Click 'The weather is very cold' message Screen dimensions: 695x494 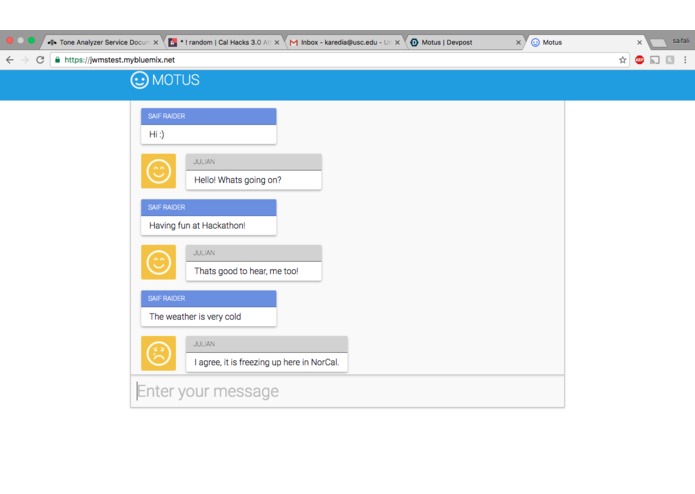click(195, 317)
